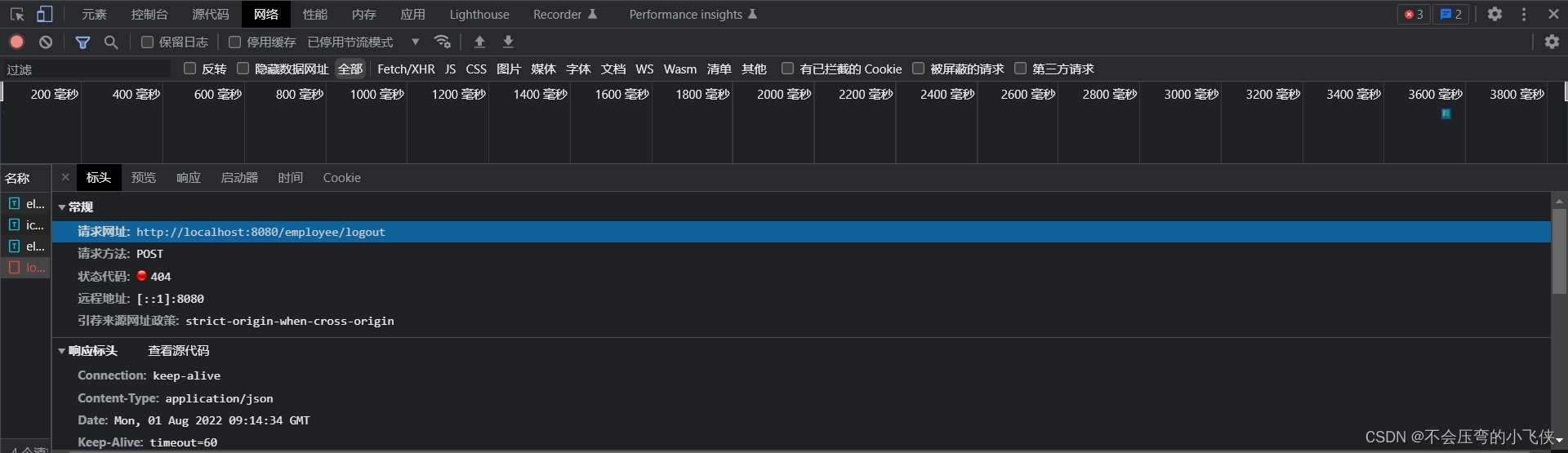Click the import HAR file upload icon
Viewport: 1568px width, 453px height.
coord(479,42)
